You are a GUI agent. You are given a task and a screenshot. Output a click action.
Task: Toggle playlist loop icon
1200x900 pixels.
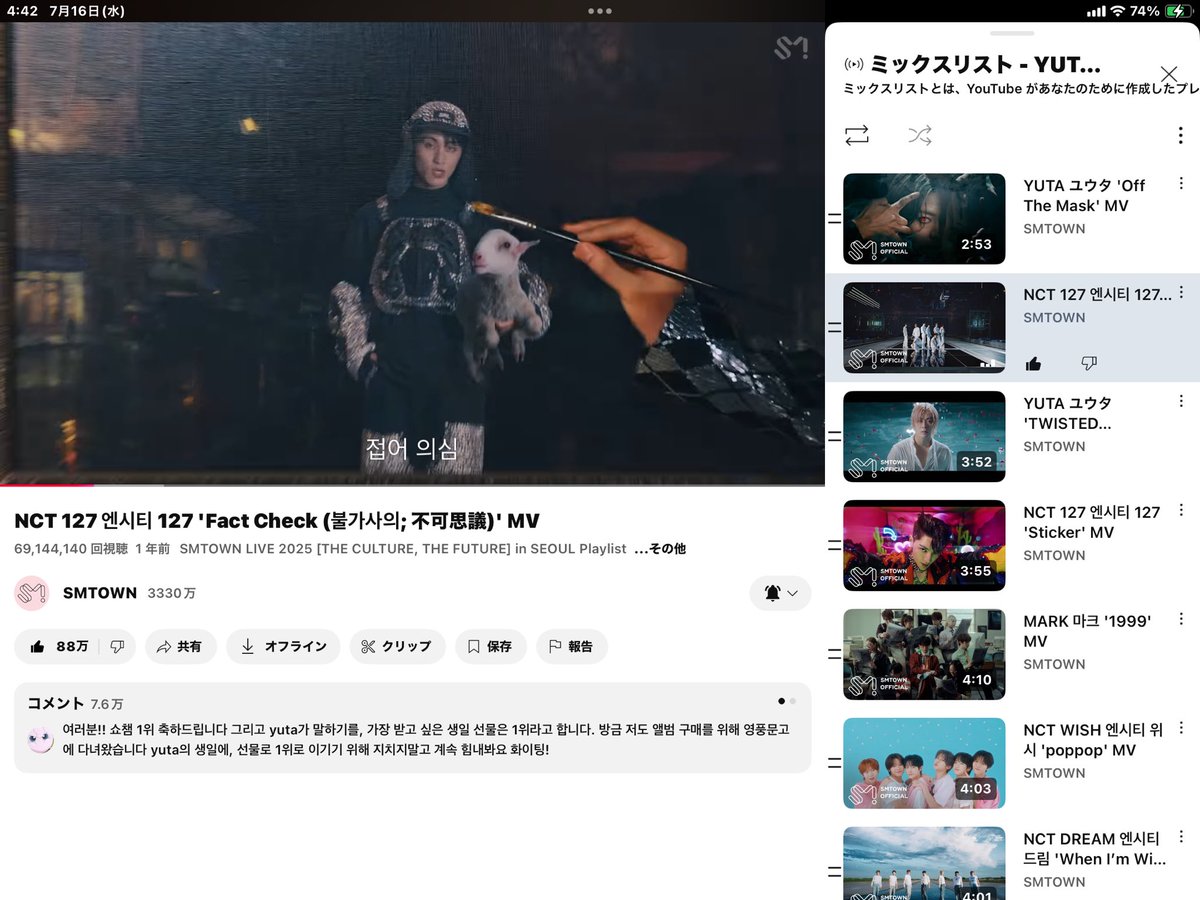(857, 135)
